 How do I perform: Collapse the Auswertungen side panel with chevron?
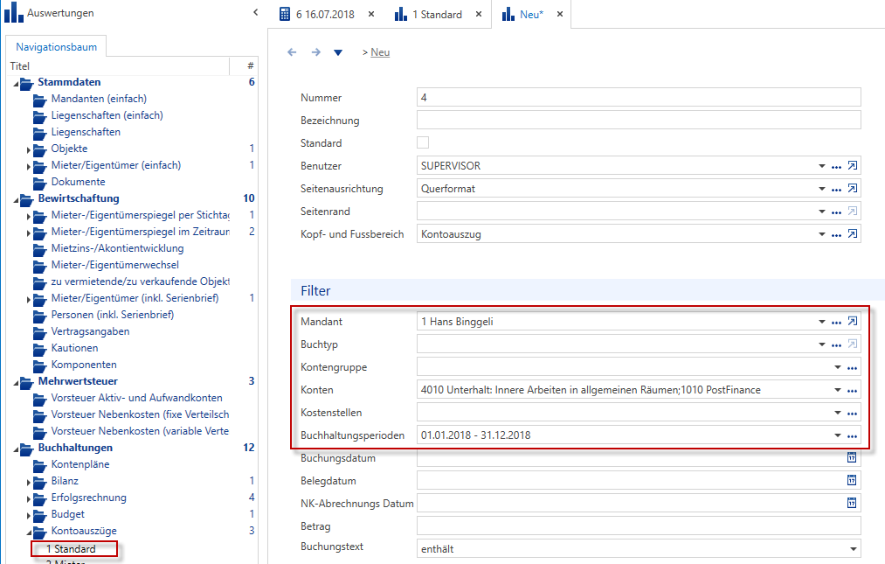(256, 12)
